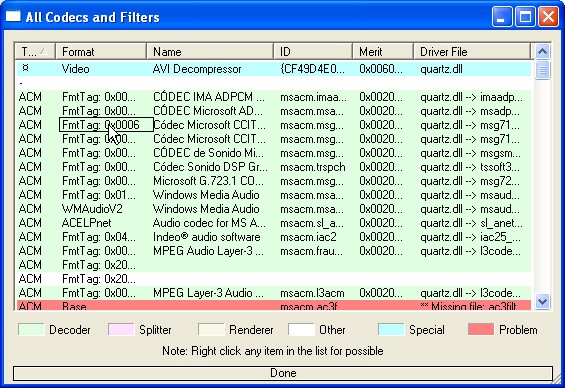Select Audio codec for MS A... entry
Image resolution: width=565 pixels, height=388 pixels.
point(209,223)
